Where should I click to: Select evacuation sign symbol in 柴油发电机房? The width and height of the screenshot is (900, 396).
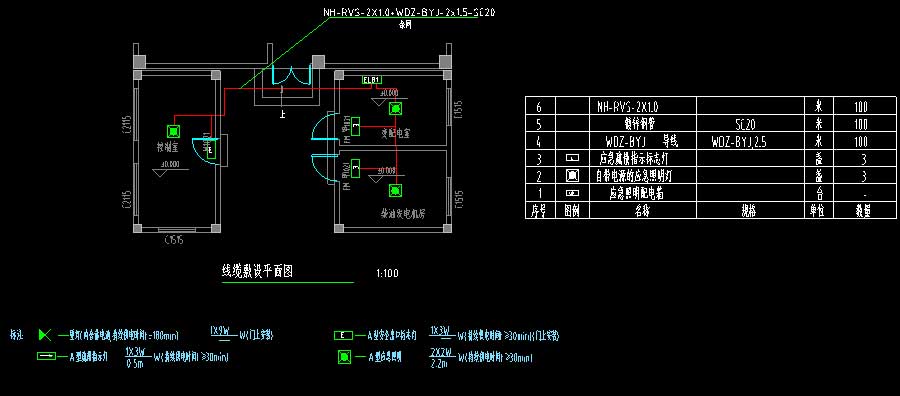pos(356,168)
